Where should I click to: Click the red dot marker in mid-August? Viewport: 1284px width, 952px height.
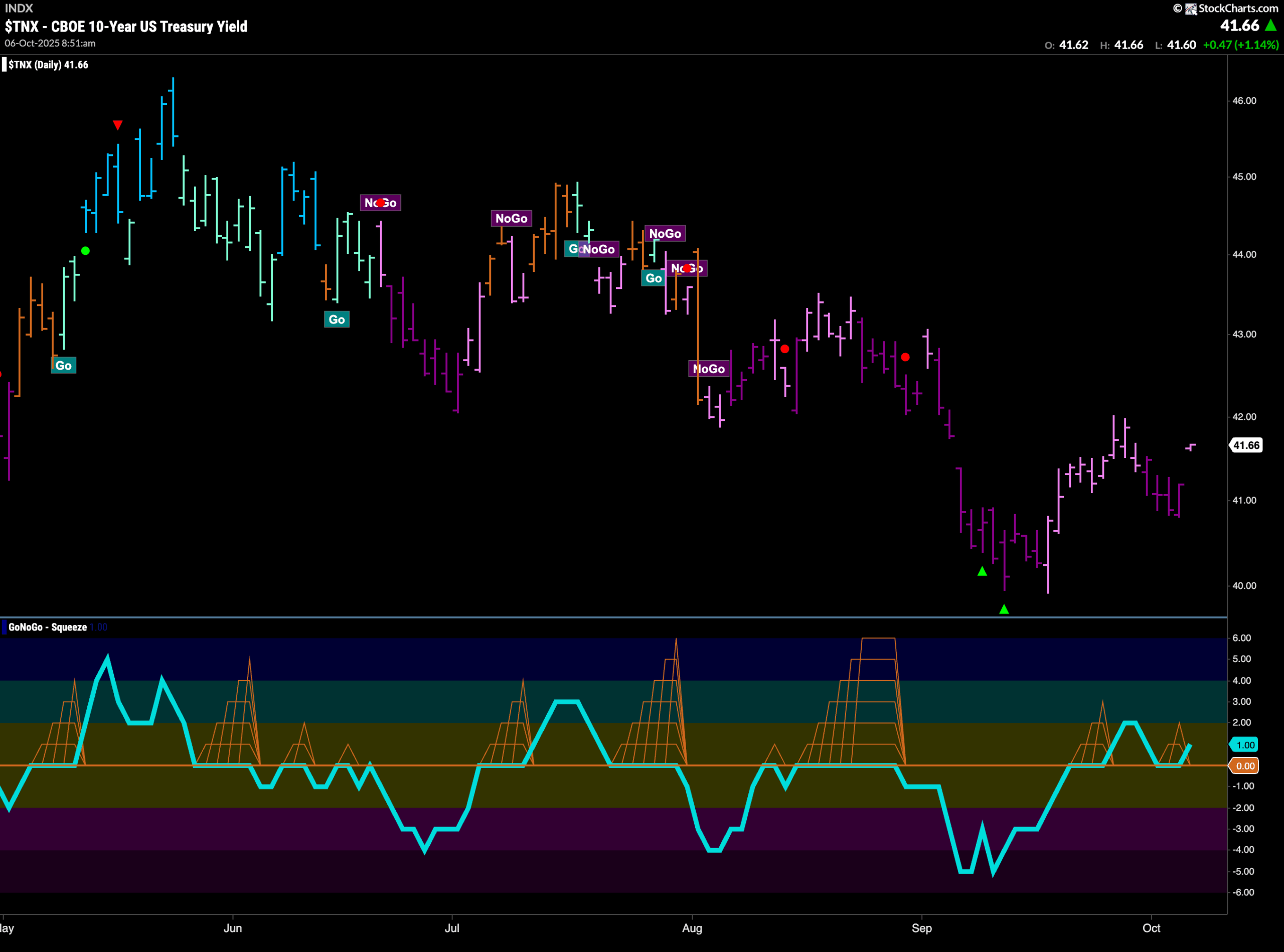coord(784,349)
